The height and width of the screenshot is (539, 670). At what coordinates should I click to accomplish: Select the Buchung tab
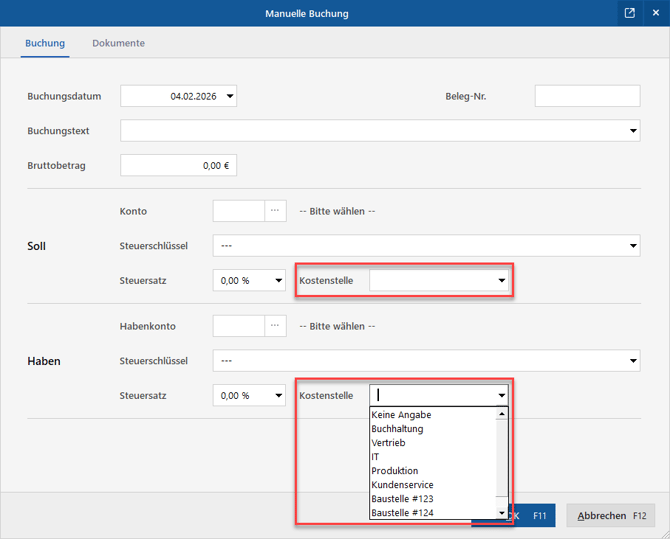pyautogui.click(x=45, y=44)
